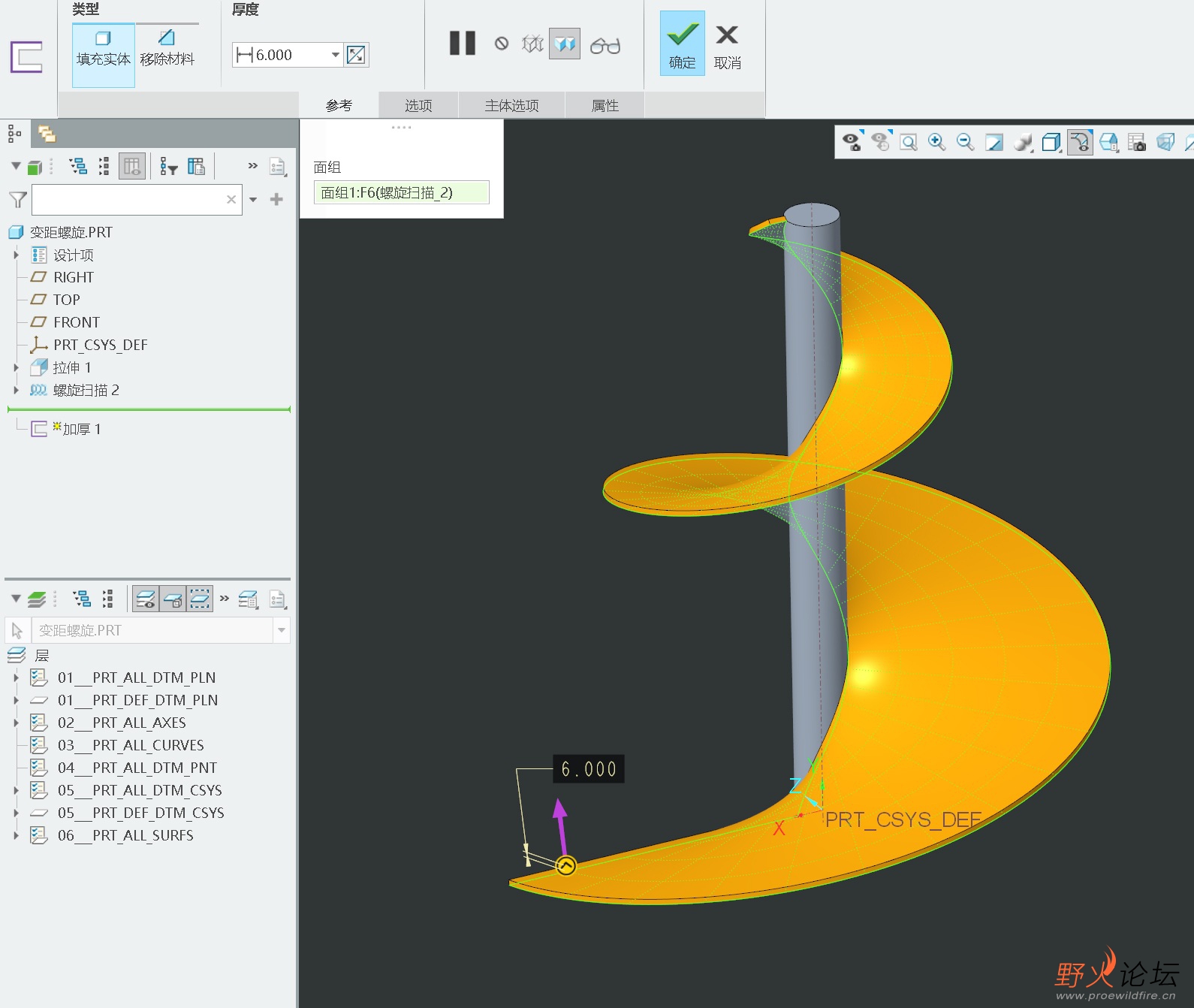Select no-preview mode icon

[x=502, y=44]
